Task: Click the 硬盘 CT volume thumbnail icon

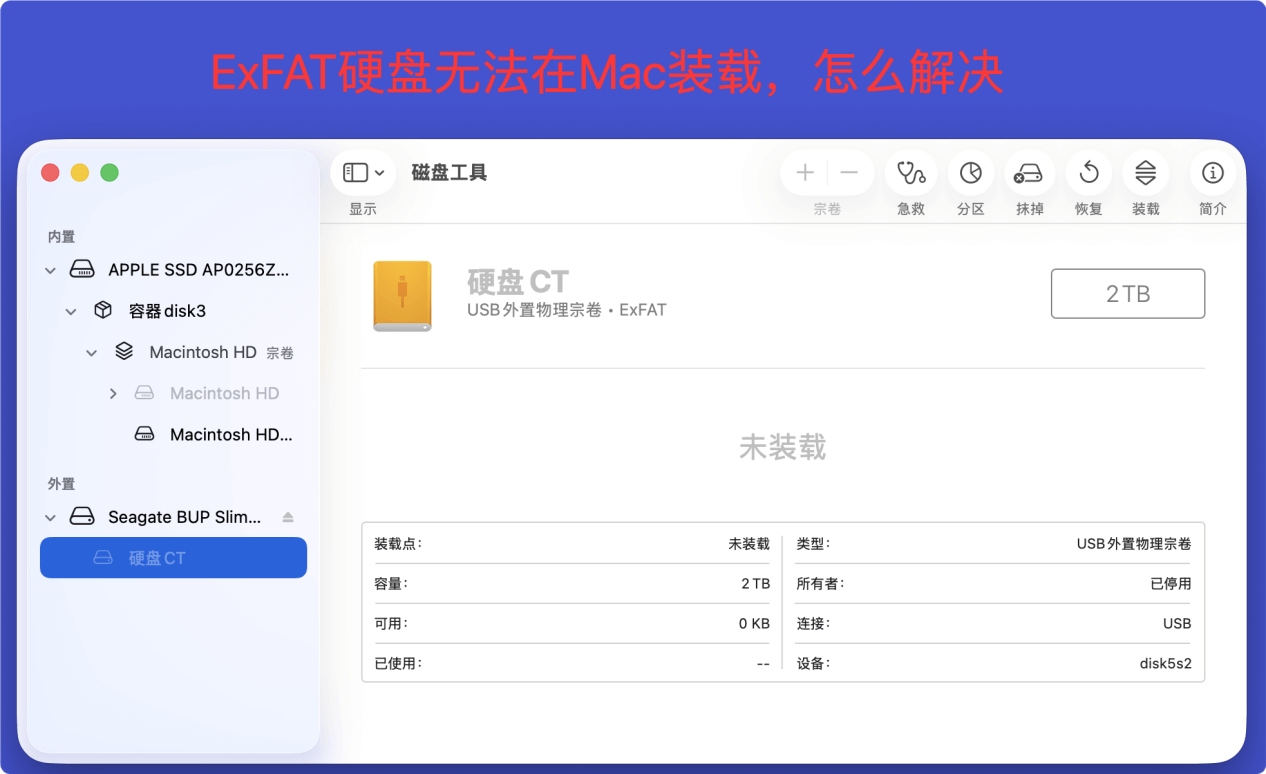Action: click(402, 295)
